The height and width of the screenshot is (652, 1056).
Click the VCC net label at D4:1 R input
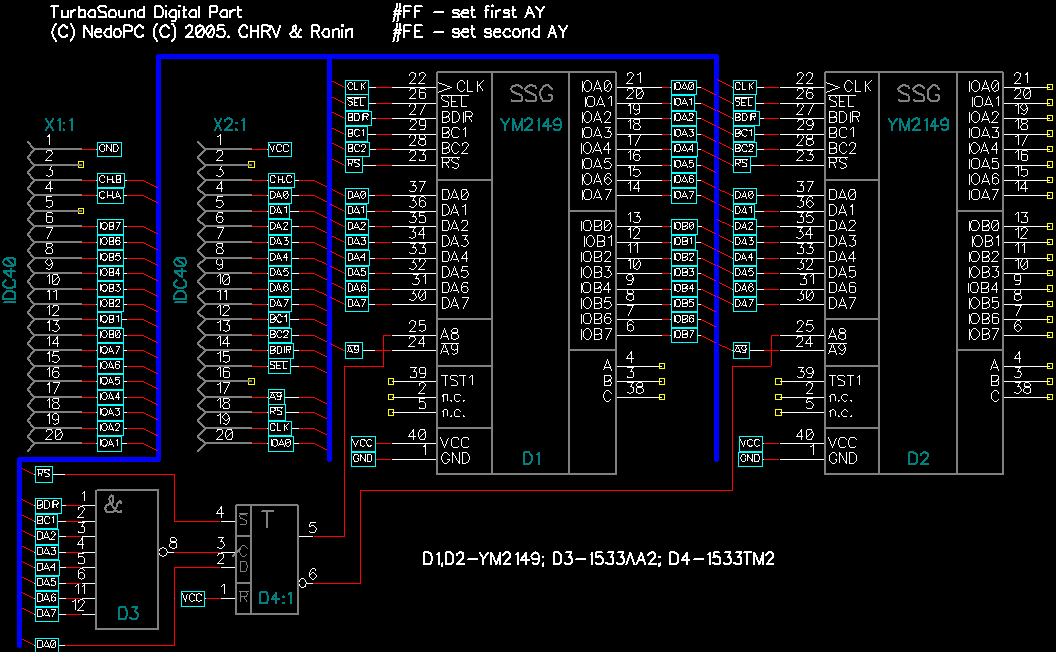coord(193,598)
